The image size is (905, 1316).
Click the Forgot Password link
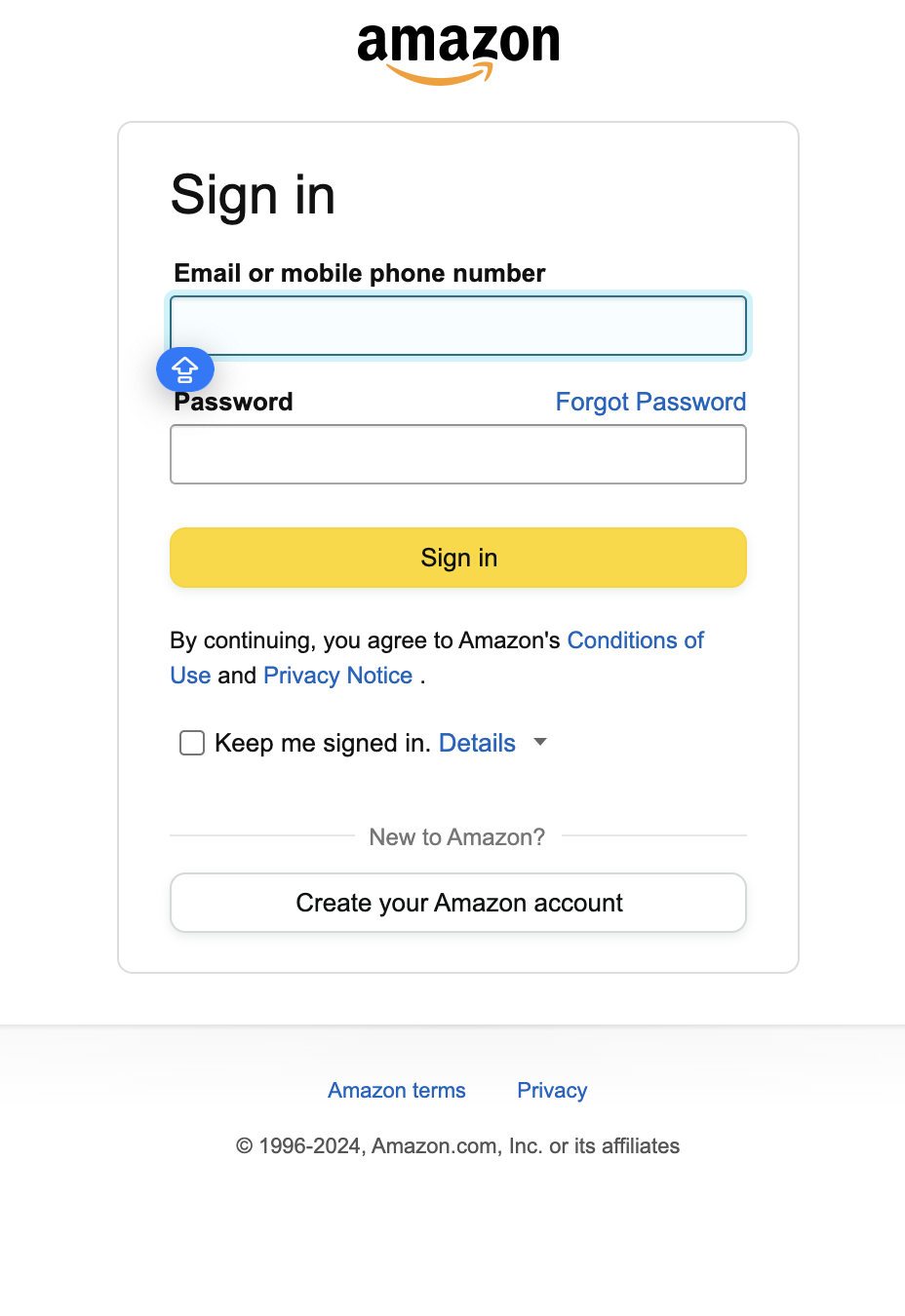coord(649,402)
